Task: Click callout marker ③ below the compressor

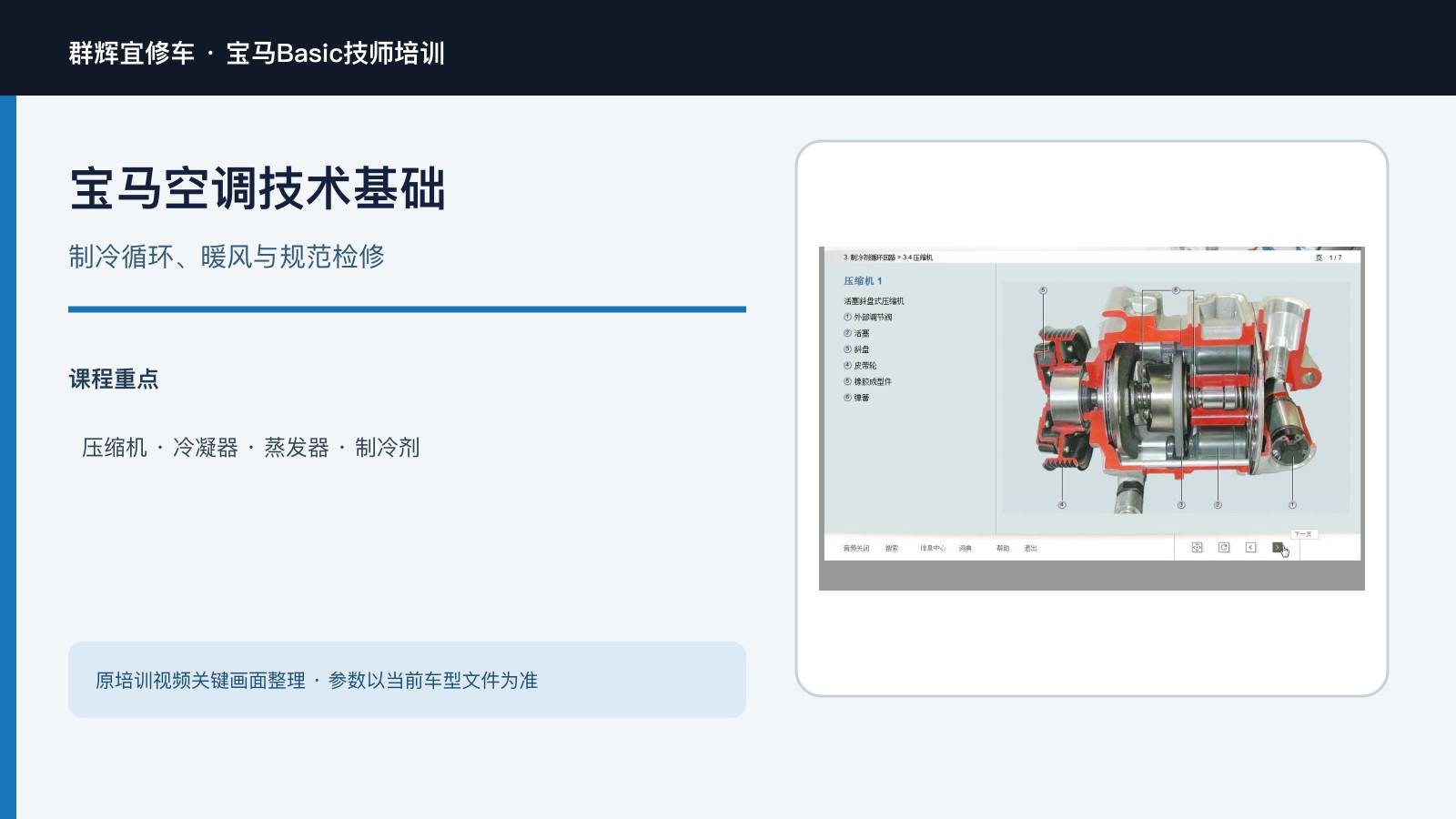Action: pyautogui.click(x=1181, y=505)
